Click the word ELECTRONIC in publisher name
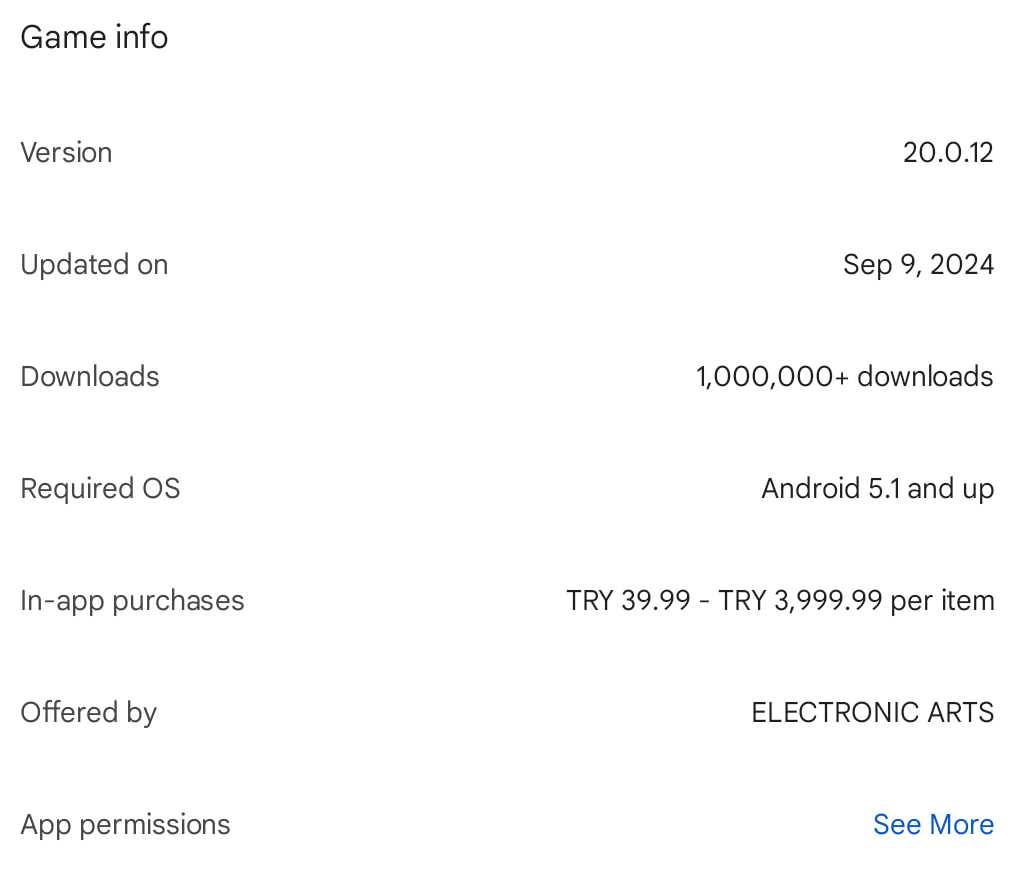 point(826,712)
